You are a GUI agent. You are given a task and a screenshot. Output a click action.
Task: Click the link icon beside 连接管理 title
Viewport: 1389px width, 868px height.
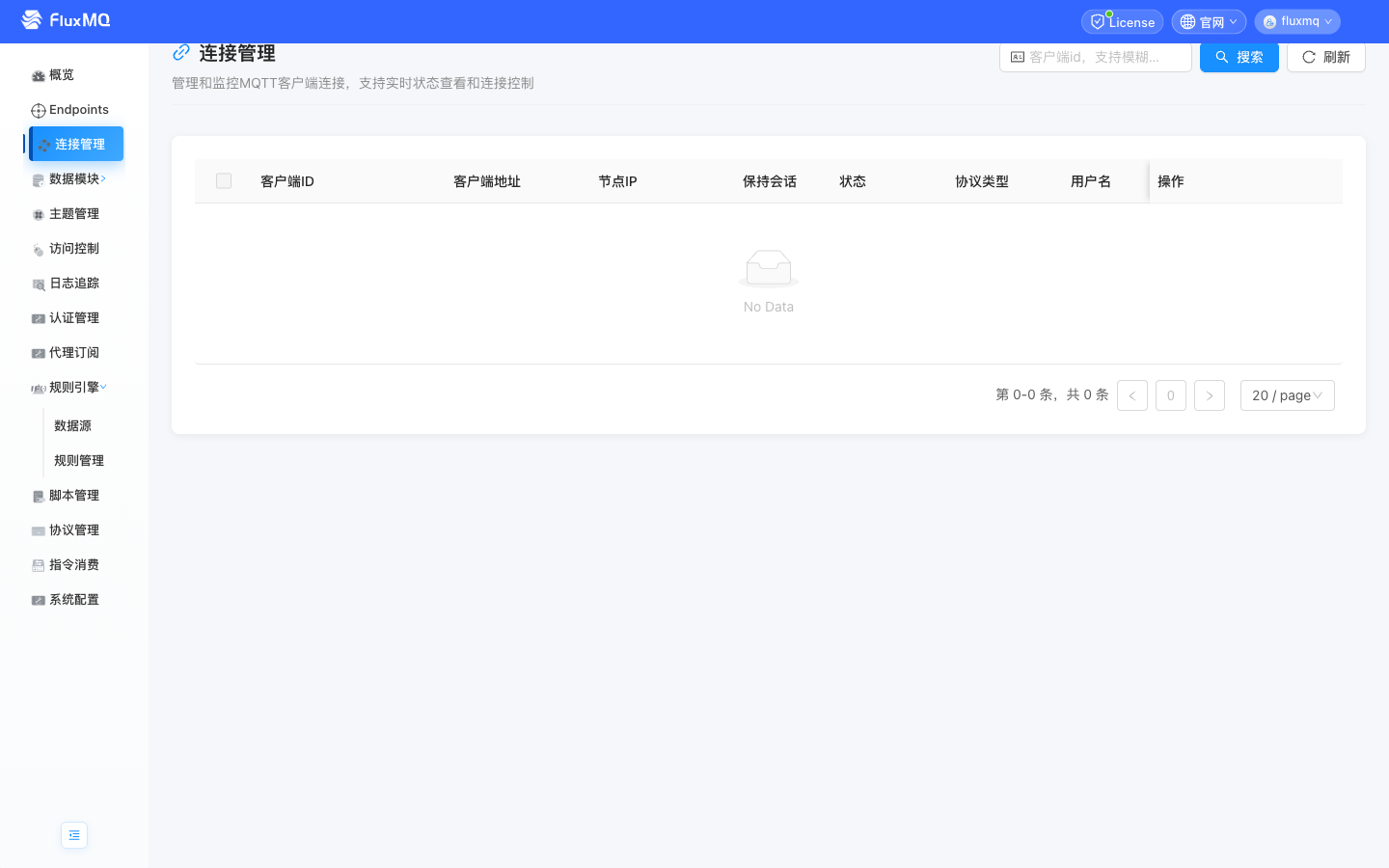[181, 53]
